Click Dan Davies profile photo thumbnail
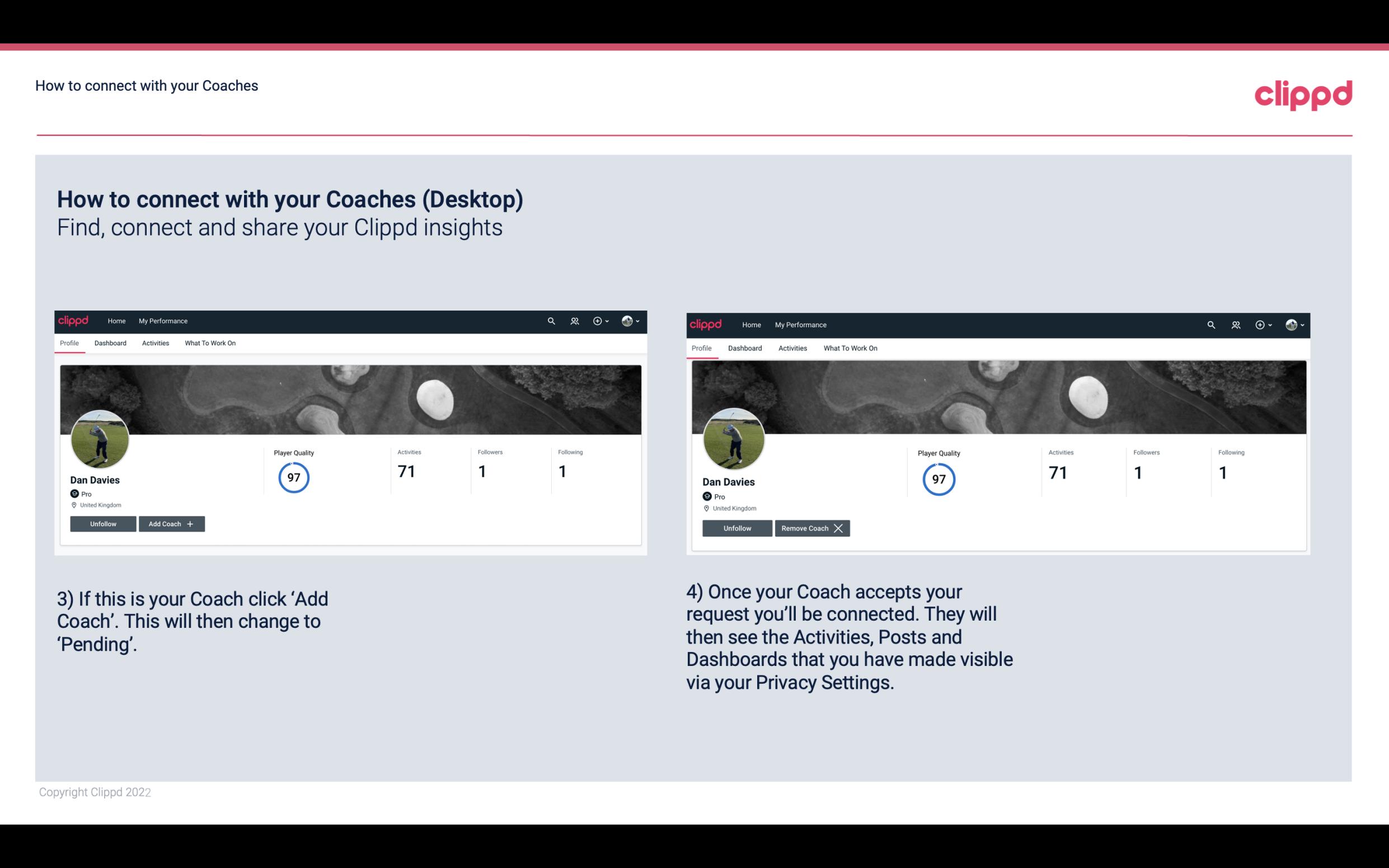This screenshot has height=868, width=1389. pyautogui.click(x=100, y=437)
